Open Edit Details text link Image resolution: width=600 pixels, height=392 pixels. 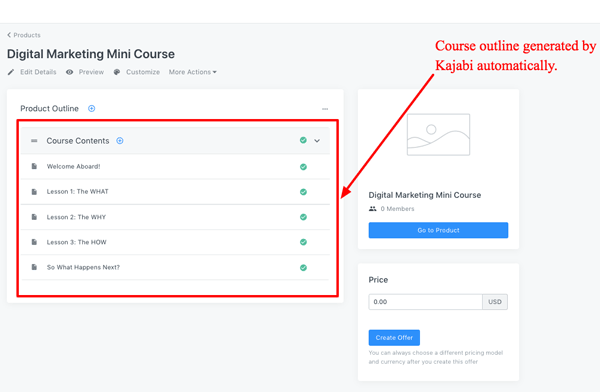pyautogui.click(x=38, y=72)
